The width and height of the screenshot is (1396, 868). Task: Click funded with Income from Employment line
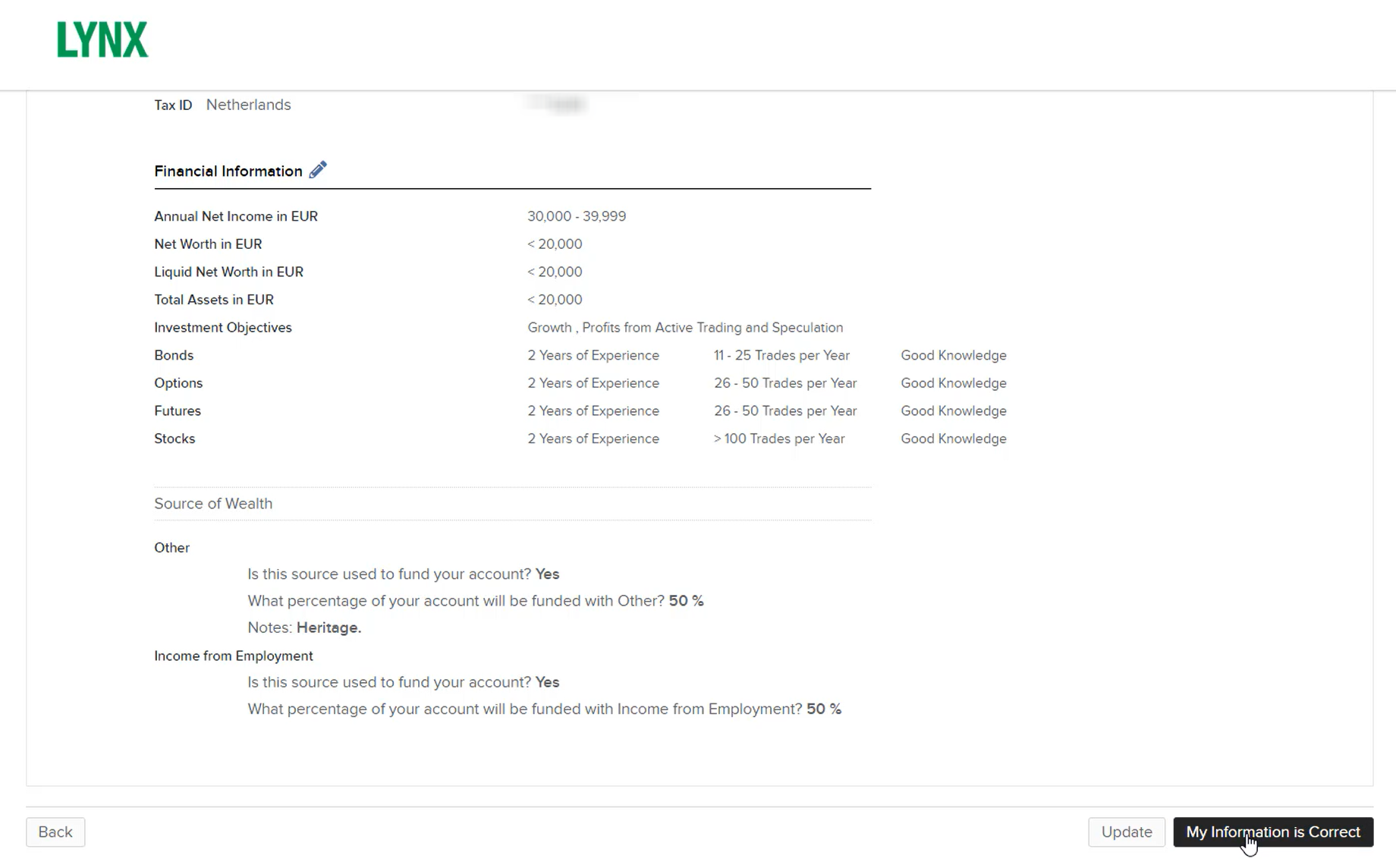pos(545,709)
